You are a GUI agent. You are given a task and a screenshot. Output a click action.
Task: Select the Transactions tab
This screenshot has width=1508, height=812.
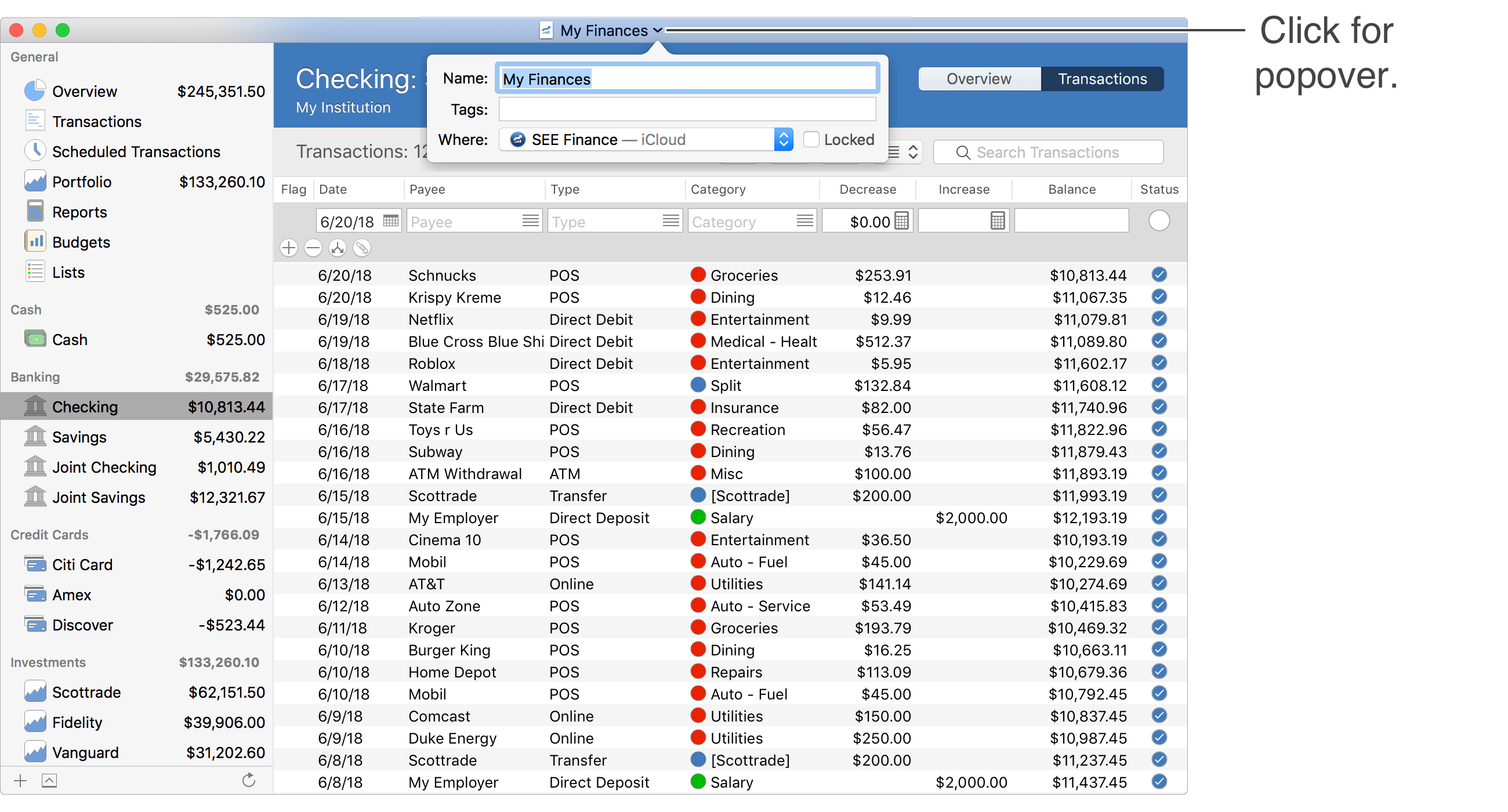point(1103,78)
